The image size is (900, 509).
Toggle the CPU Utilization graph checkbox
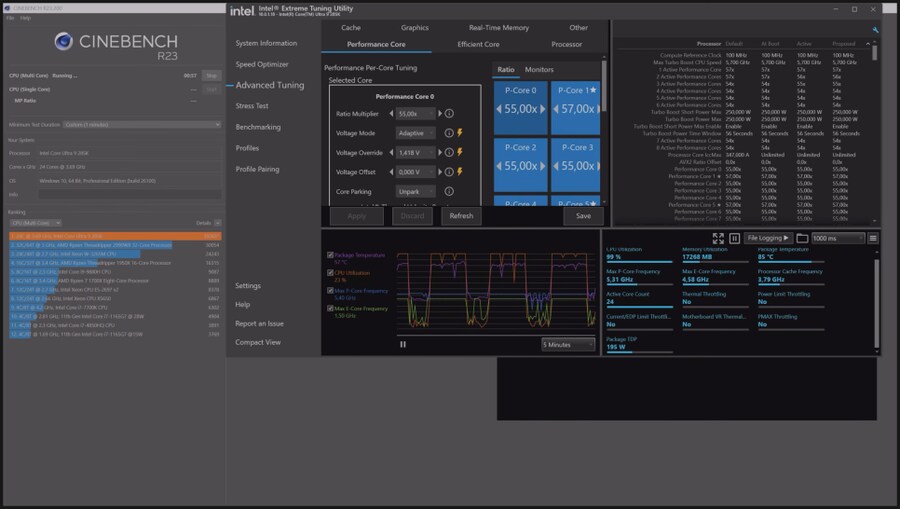point(331,272)
